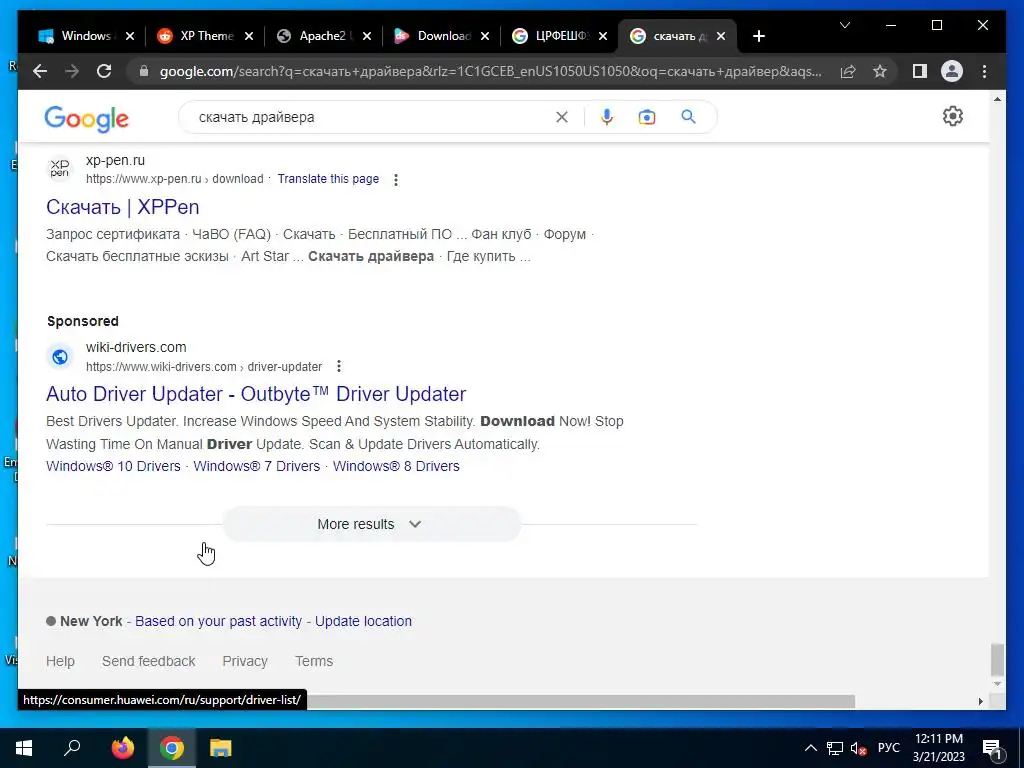Viewport: 1024px width, 768px height.
Task: Open Auto Driver Updater Outbyte ad
Action: point(256,394)
